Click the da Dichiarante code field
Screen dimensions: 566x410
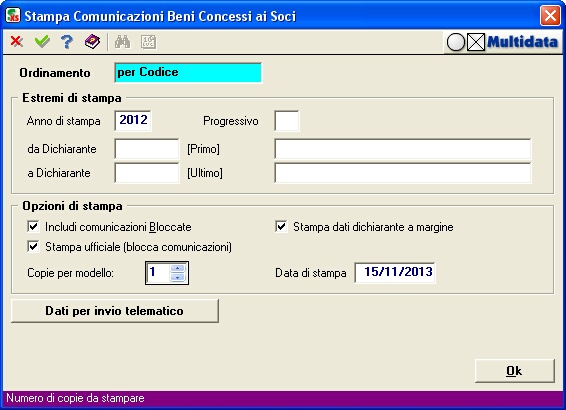point(147,149)
